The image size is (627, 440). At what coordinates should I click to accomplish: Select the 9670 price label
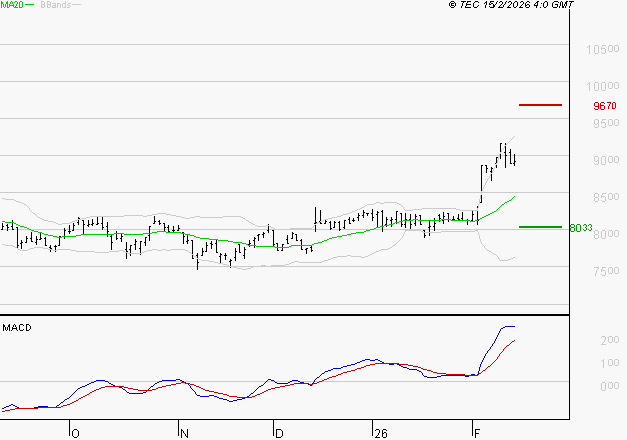[x=604, y=105]
